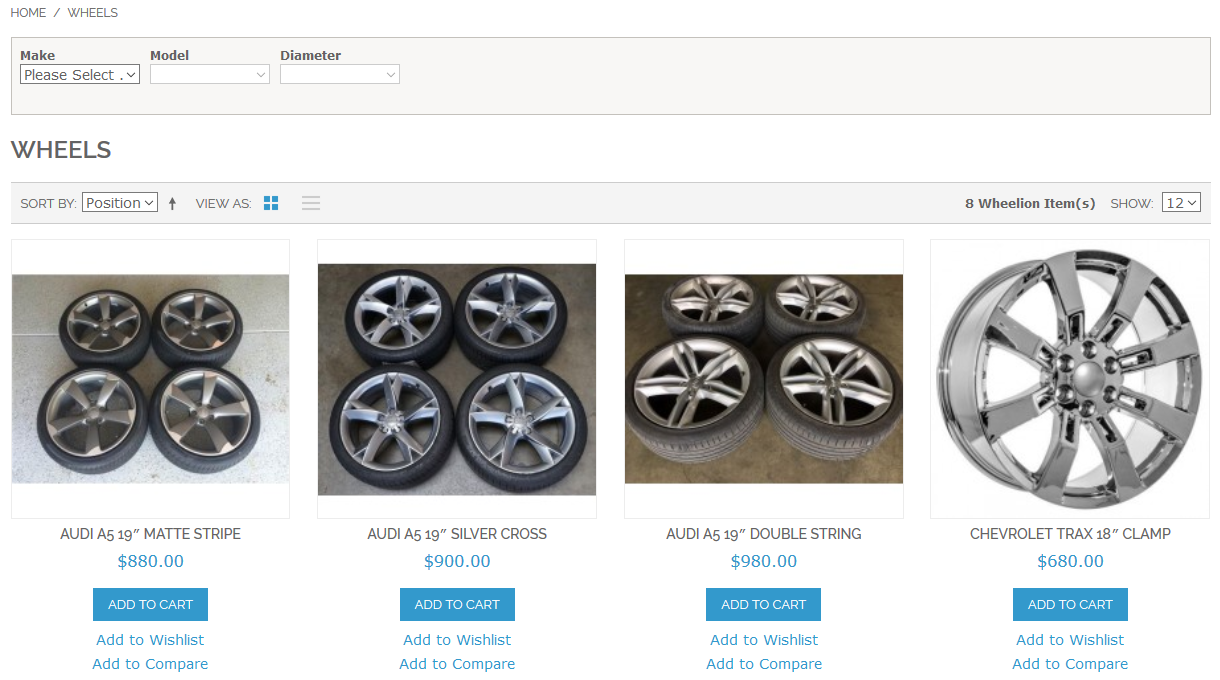Add Audi A5 Double String to cart

(763, 604)
